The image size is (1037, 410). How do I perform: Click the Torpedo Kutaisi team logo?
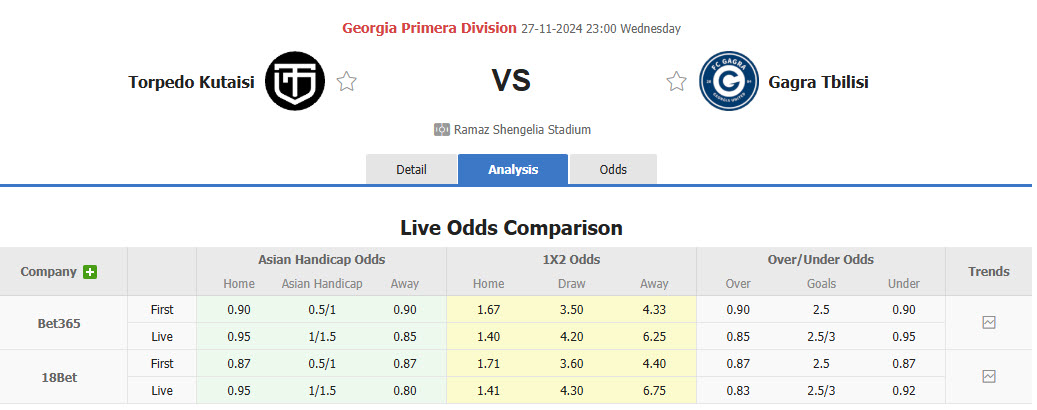tap(295, 81)
